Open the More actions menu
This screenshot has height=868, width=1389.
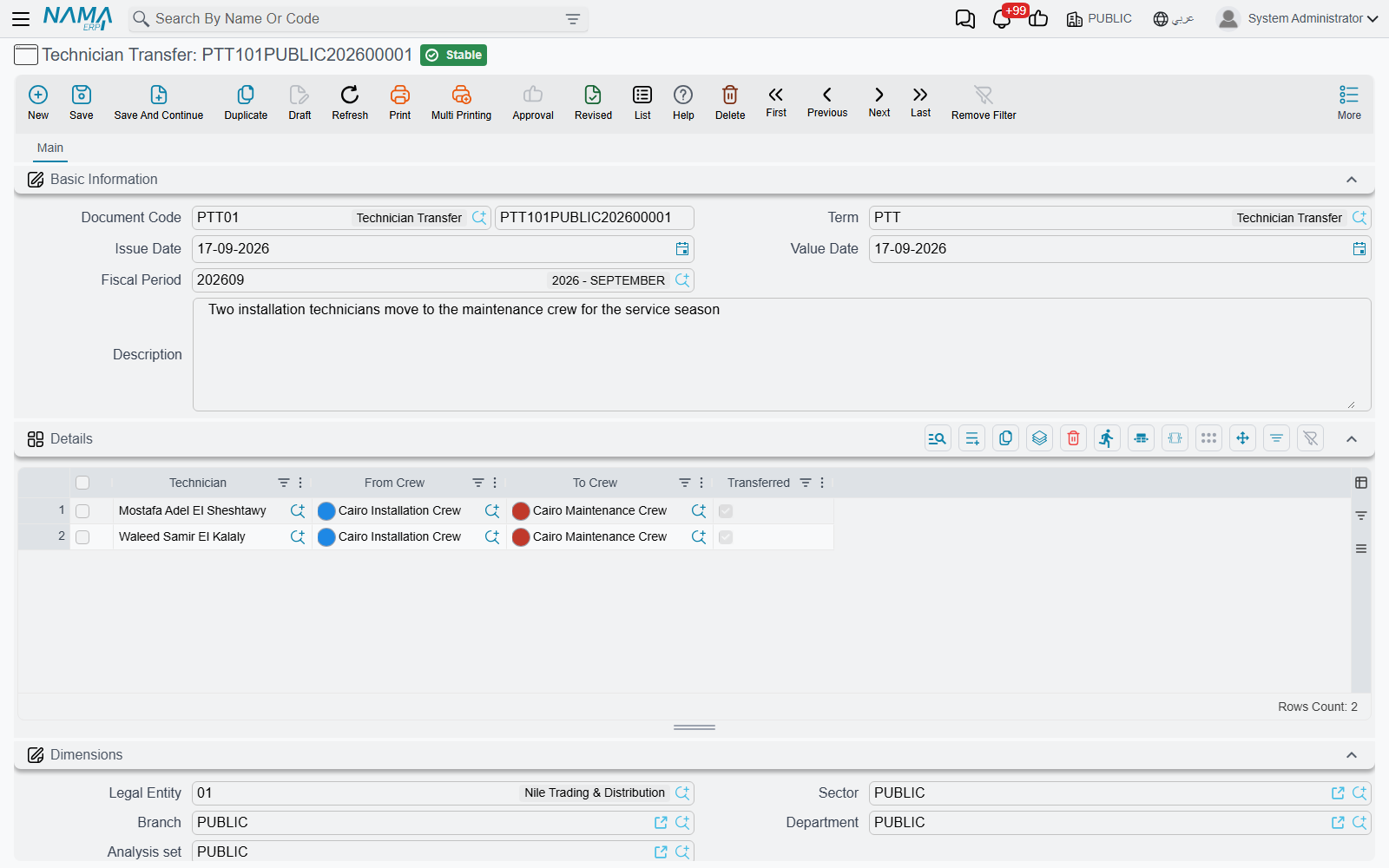click(x=1349, y=102)
